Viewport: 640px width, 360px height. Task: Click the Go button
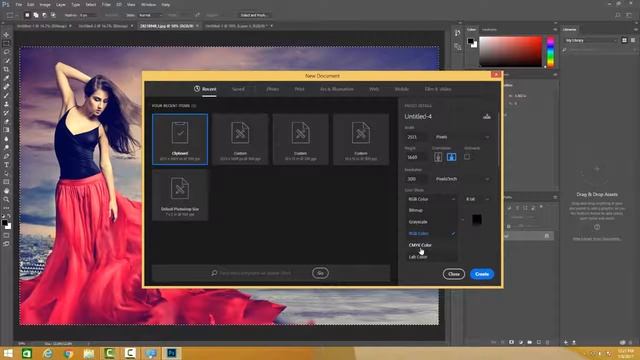tap(320, 273)
